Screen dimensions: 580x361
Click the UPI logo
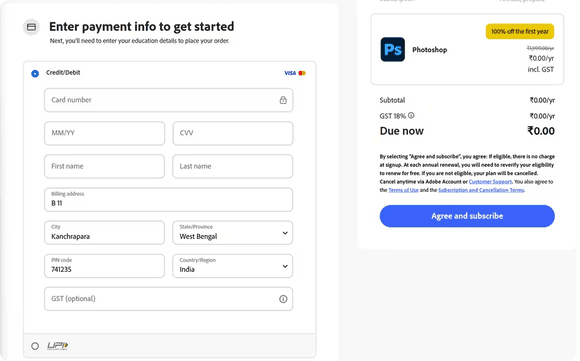coord(57,346)
